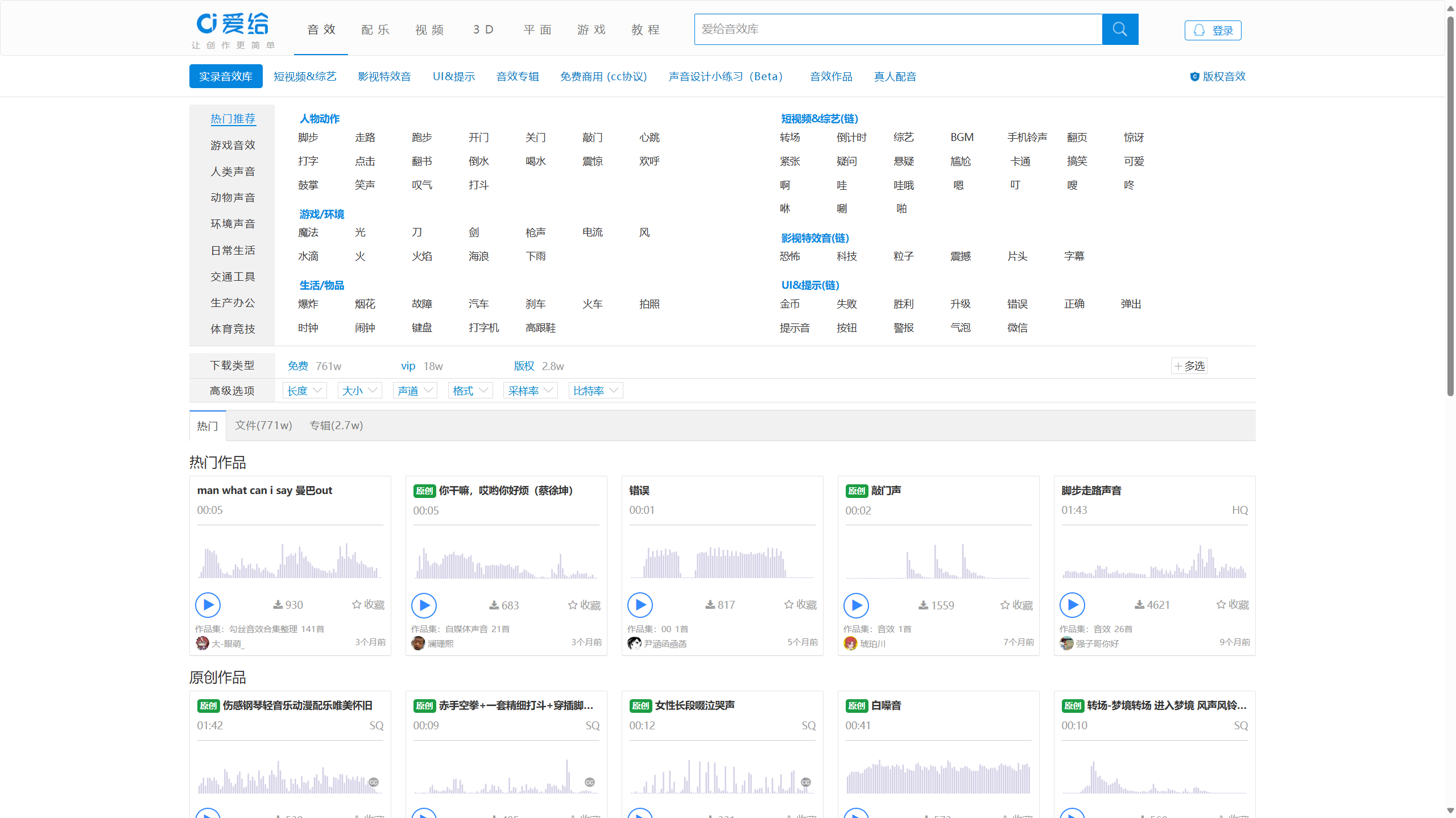Image resolution: width=1456 pixels, height=818 pixels.
Task: Favorite the 错误 clip with star
Action: click(800, 605)
